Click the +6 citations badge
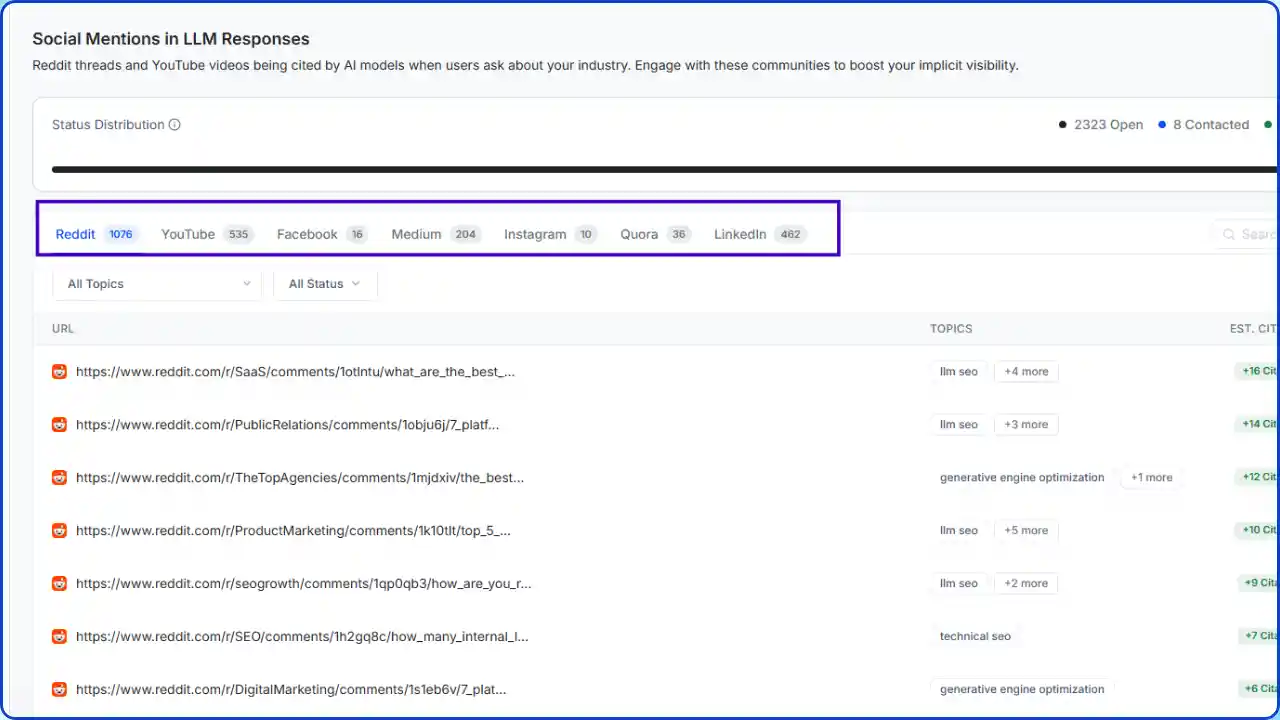 click(1260, 689)
